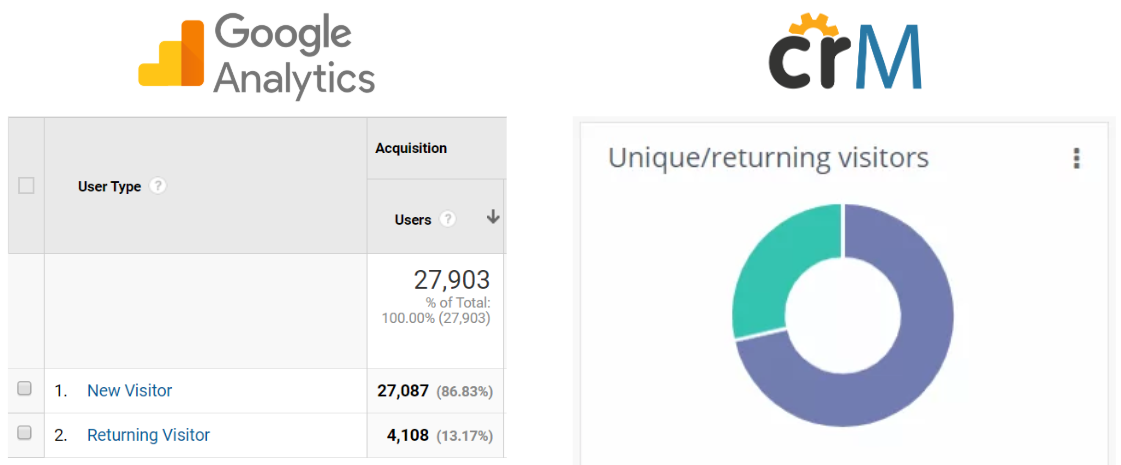Click the Users help question mark icon
This screenshot has width=1121, height=465.
tap(448, 220)
